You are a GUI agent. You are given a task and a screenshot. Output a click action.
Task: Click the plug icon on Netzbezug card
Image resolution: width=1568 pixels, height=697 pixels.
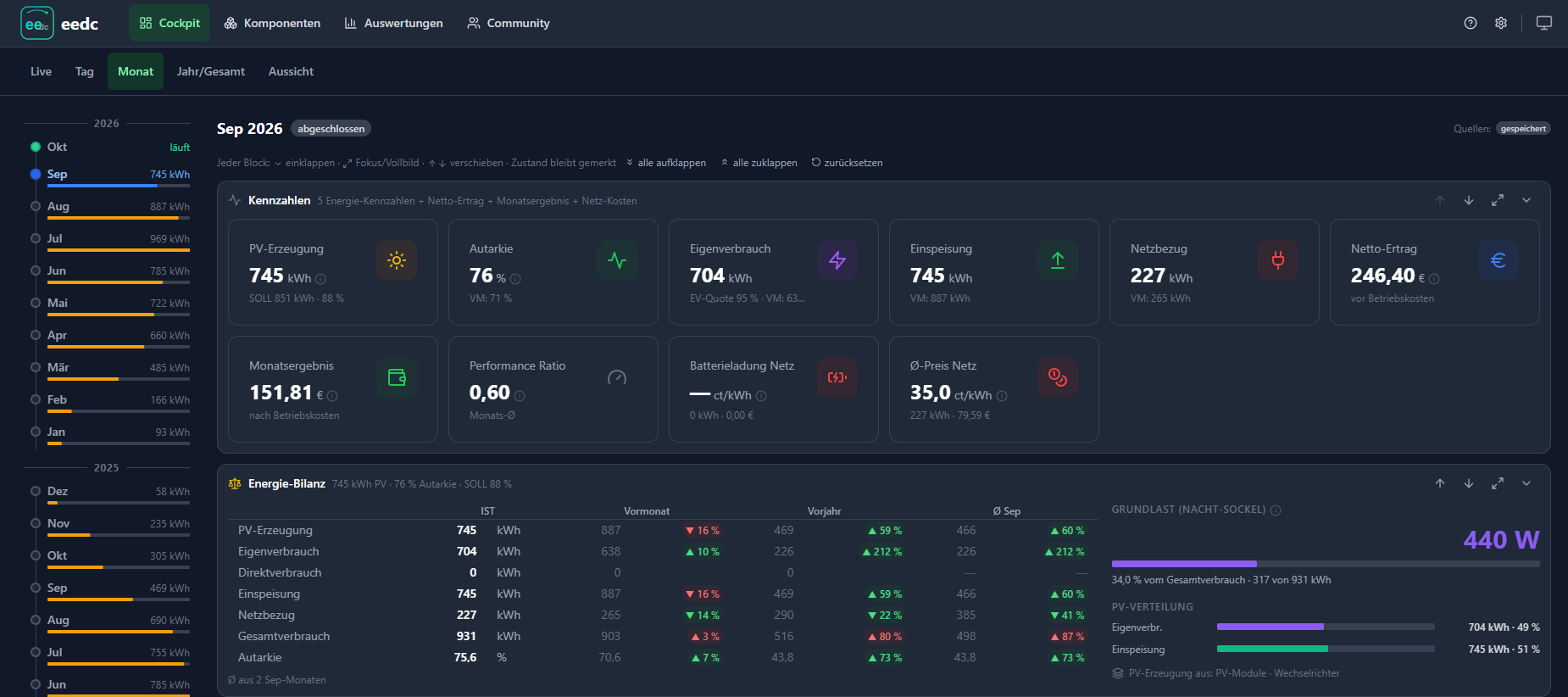pyautogui.click(x=1278, y=260)
